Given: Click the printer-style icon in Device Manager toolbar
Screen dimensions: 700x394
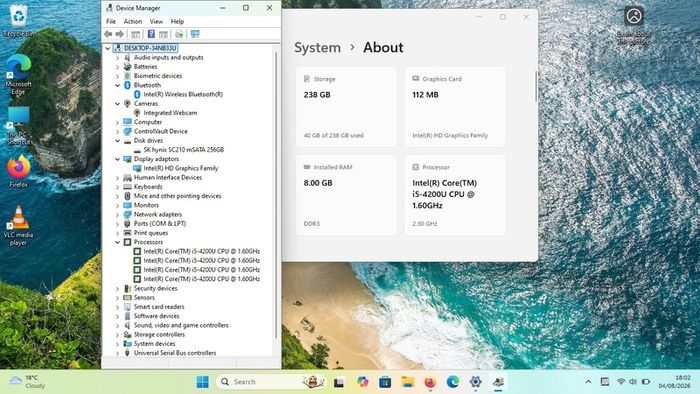Looking at the screenshot, I should 179,34.
